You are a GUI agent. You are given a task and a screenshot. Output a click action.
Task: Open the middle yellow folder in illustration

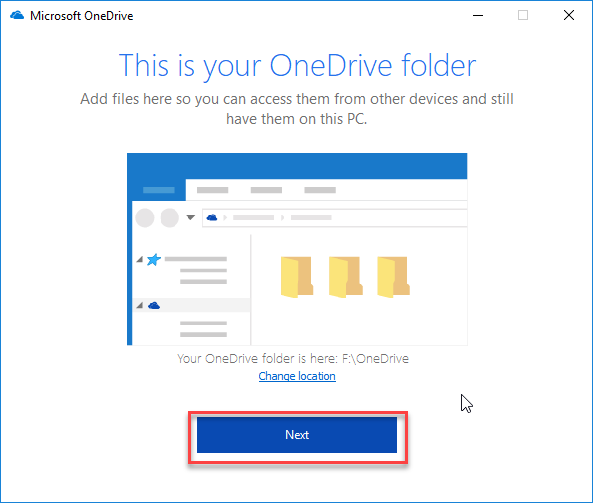point(345,277)
